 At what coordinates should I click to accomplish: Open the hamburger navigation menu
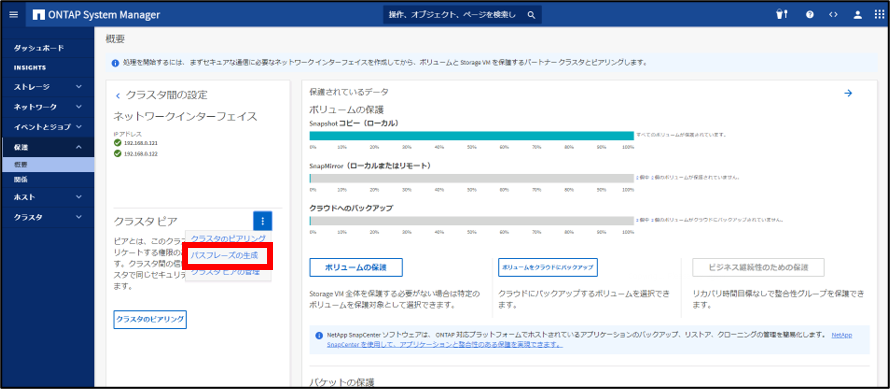14,15
